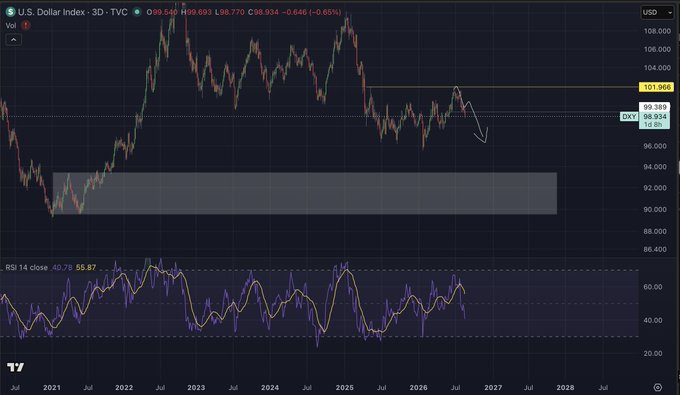Click the Vol indicator label
Screen dimensions: 680x395
coord(11,26)
